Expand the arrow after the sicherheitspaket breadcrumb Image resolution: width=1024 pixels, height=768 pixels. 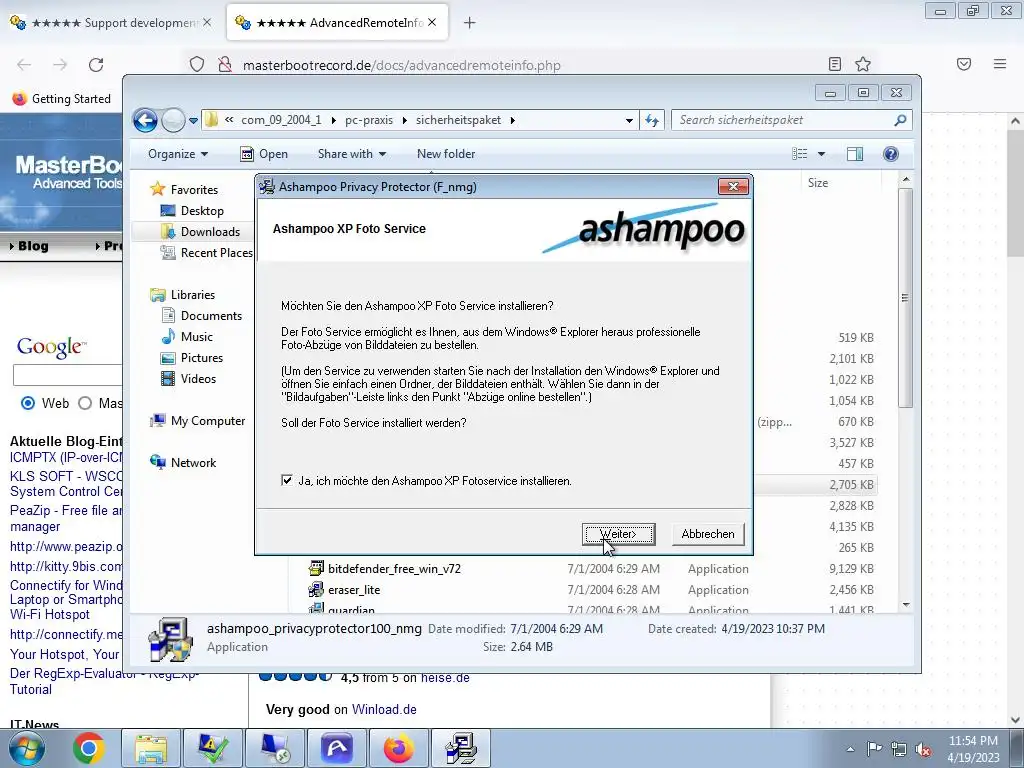tap(513, 120)
